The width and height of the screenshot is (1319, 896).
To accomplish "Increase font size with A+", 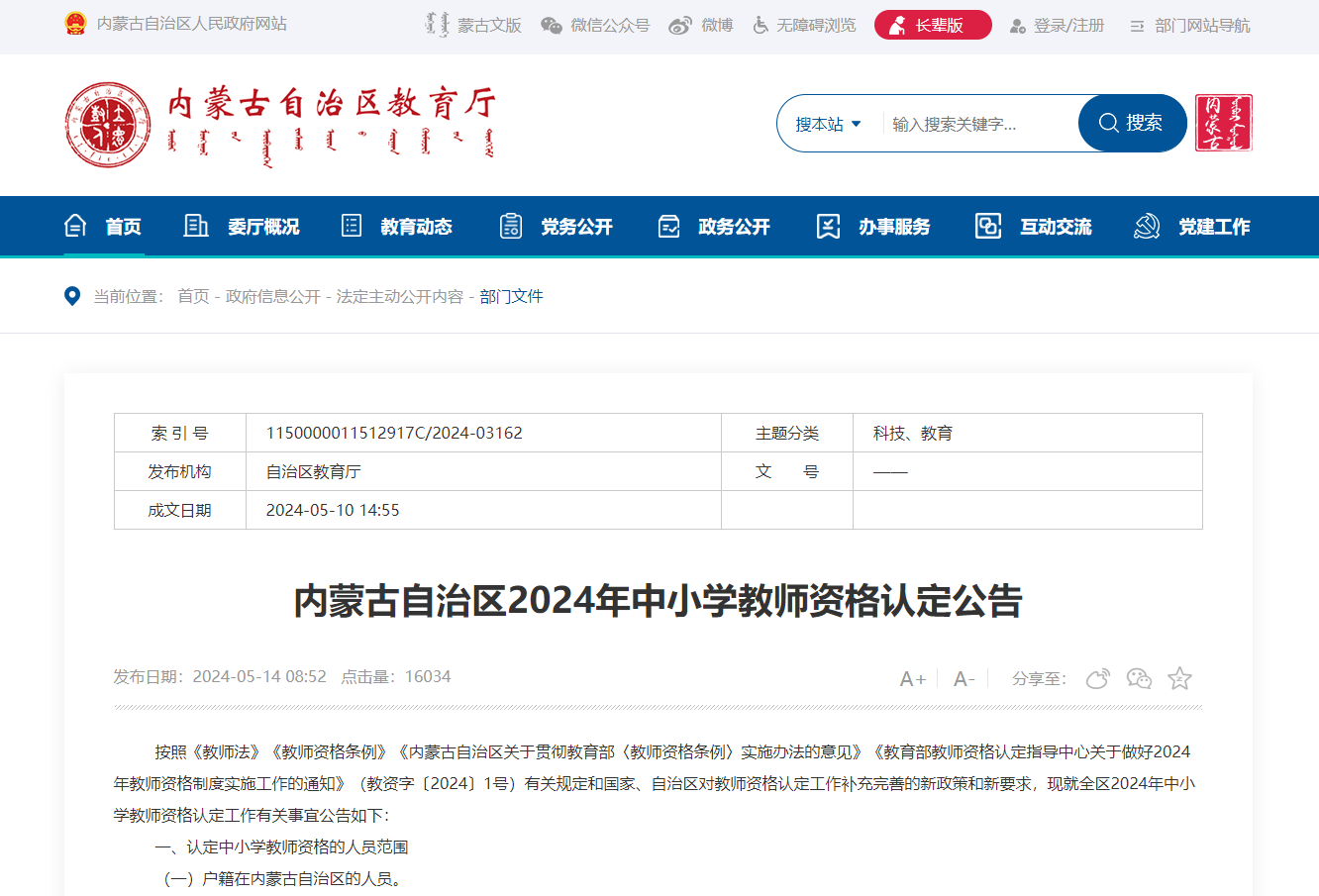I will pyautogui.click(x=912, y=679).
